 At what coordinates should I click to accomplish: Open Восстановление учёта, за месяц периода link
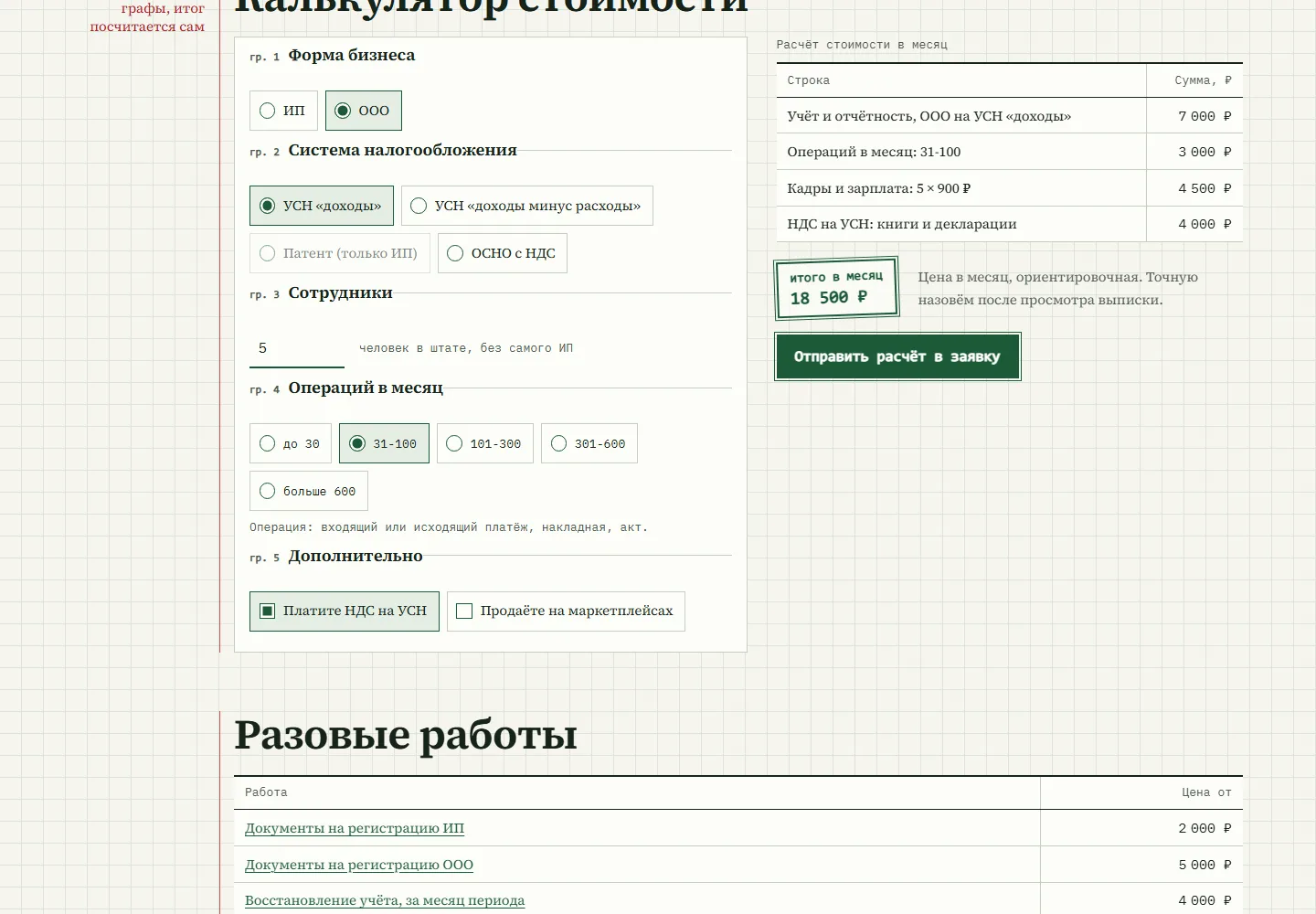(385, 900)
